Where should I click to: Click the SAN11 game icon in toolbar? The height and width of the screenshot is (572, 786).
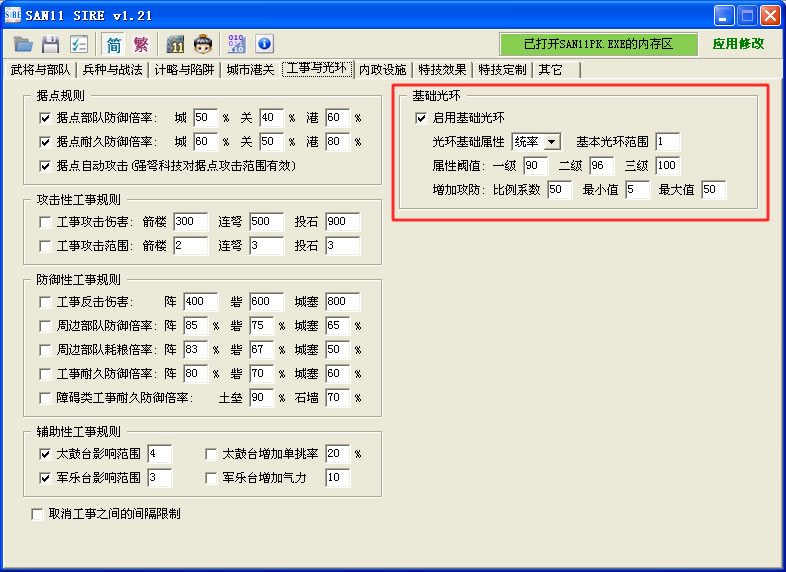[x=176, y=44]
